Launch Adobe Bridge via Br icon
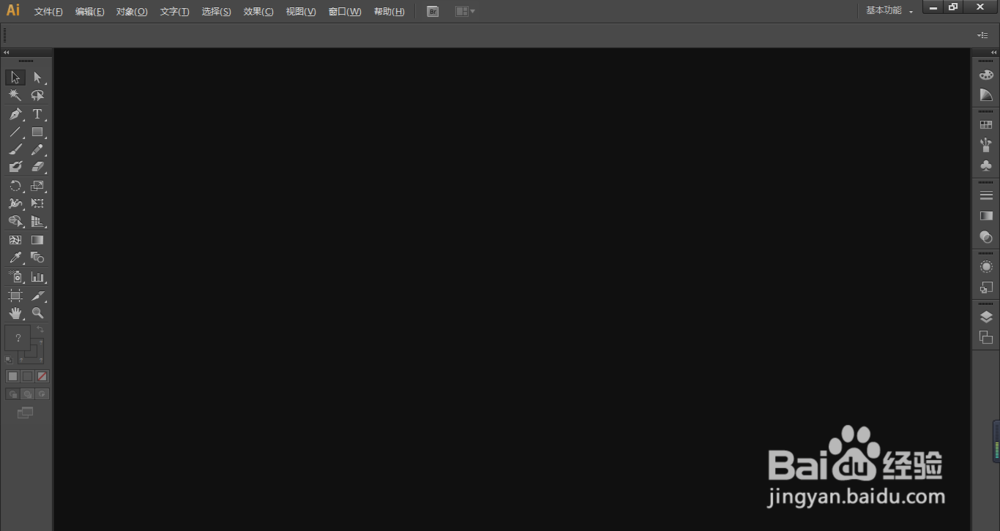 coord(432,11)
